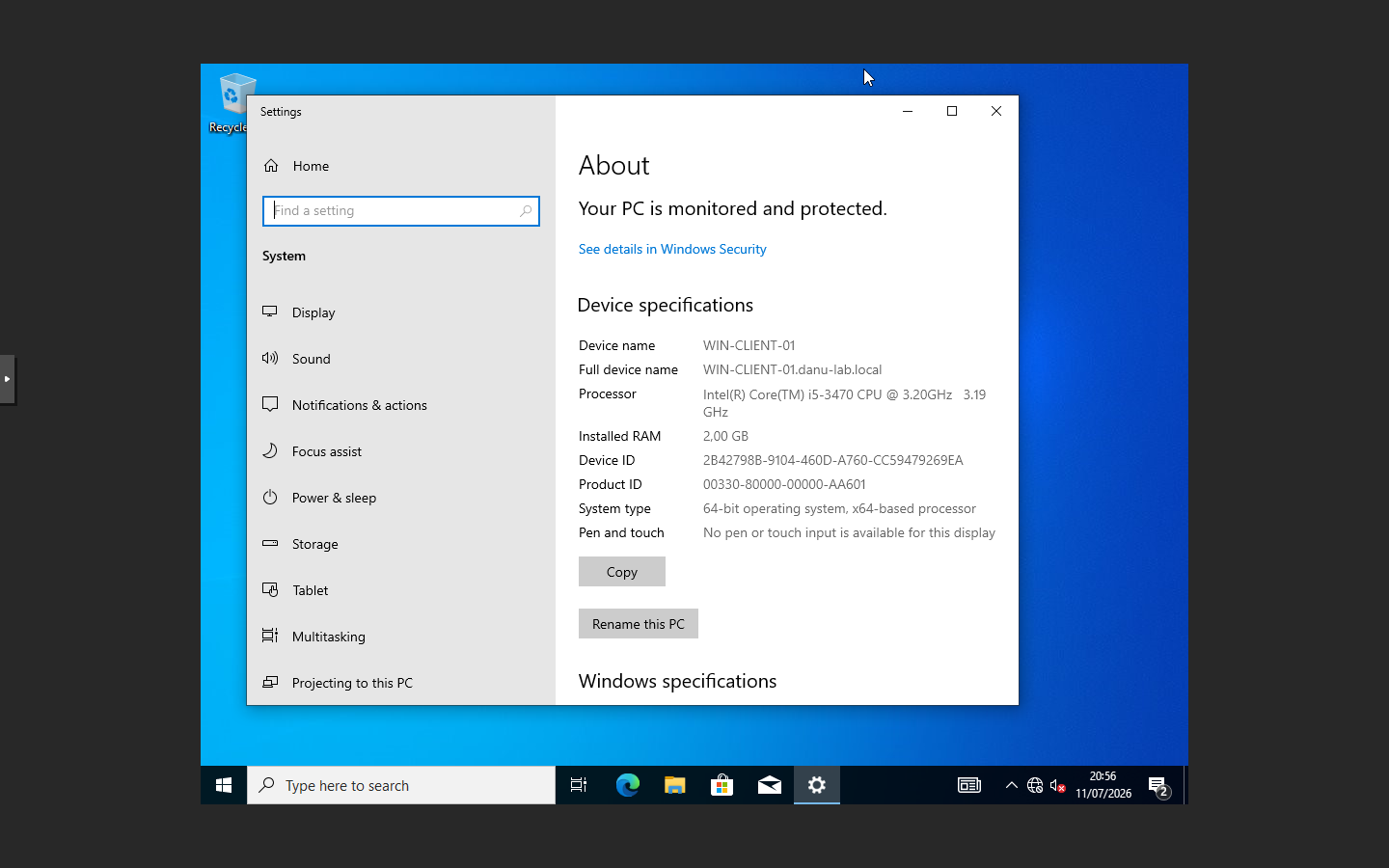
Task: Open the Mail app from the taskbar
Action: tap(769, 785)
